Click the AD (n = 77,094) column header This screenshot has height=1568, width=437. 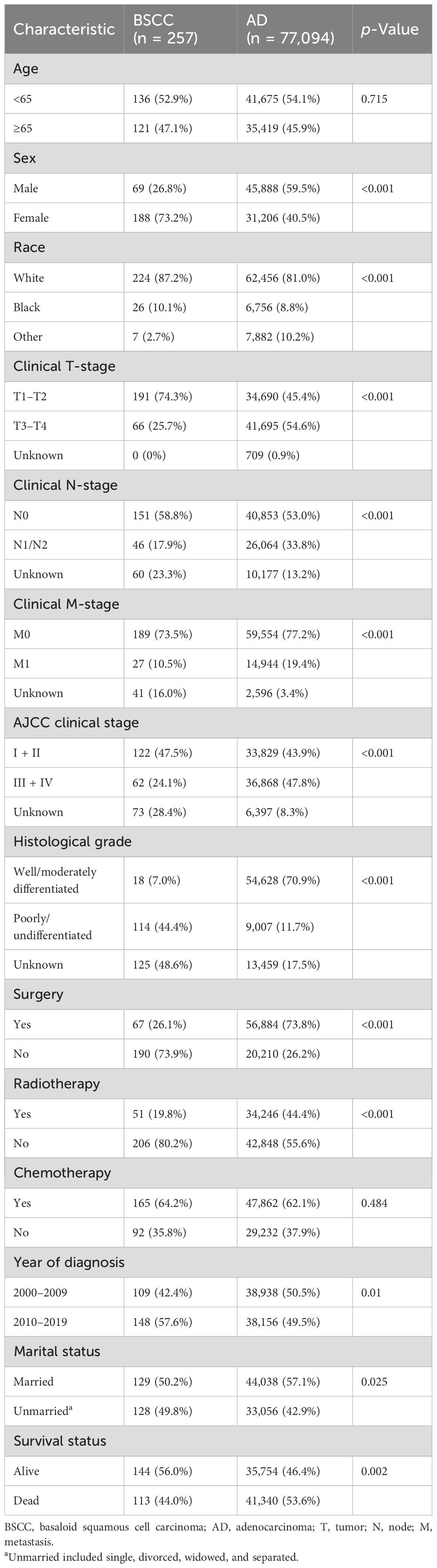pyautogui.click(x=290, y=29)
